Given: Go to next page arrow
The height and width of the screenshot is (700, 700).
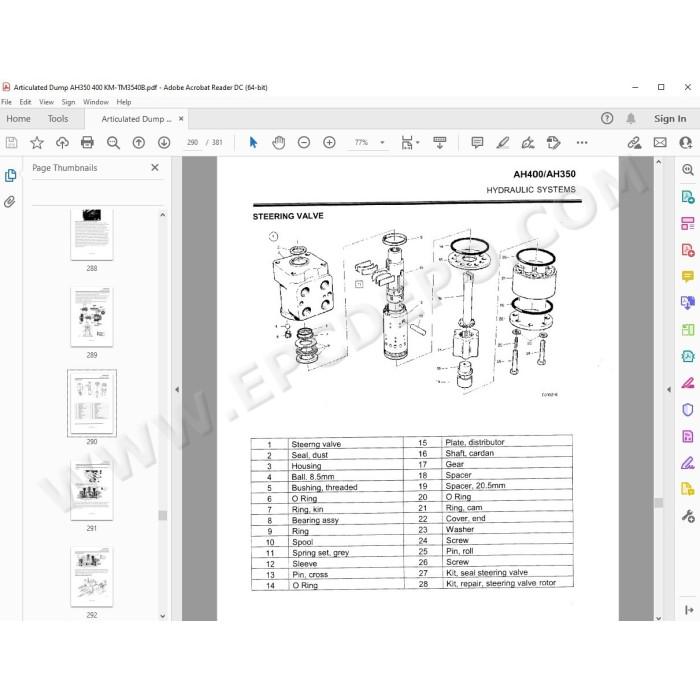Looking at the screenshot, I should coord(164,143).
